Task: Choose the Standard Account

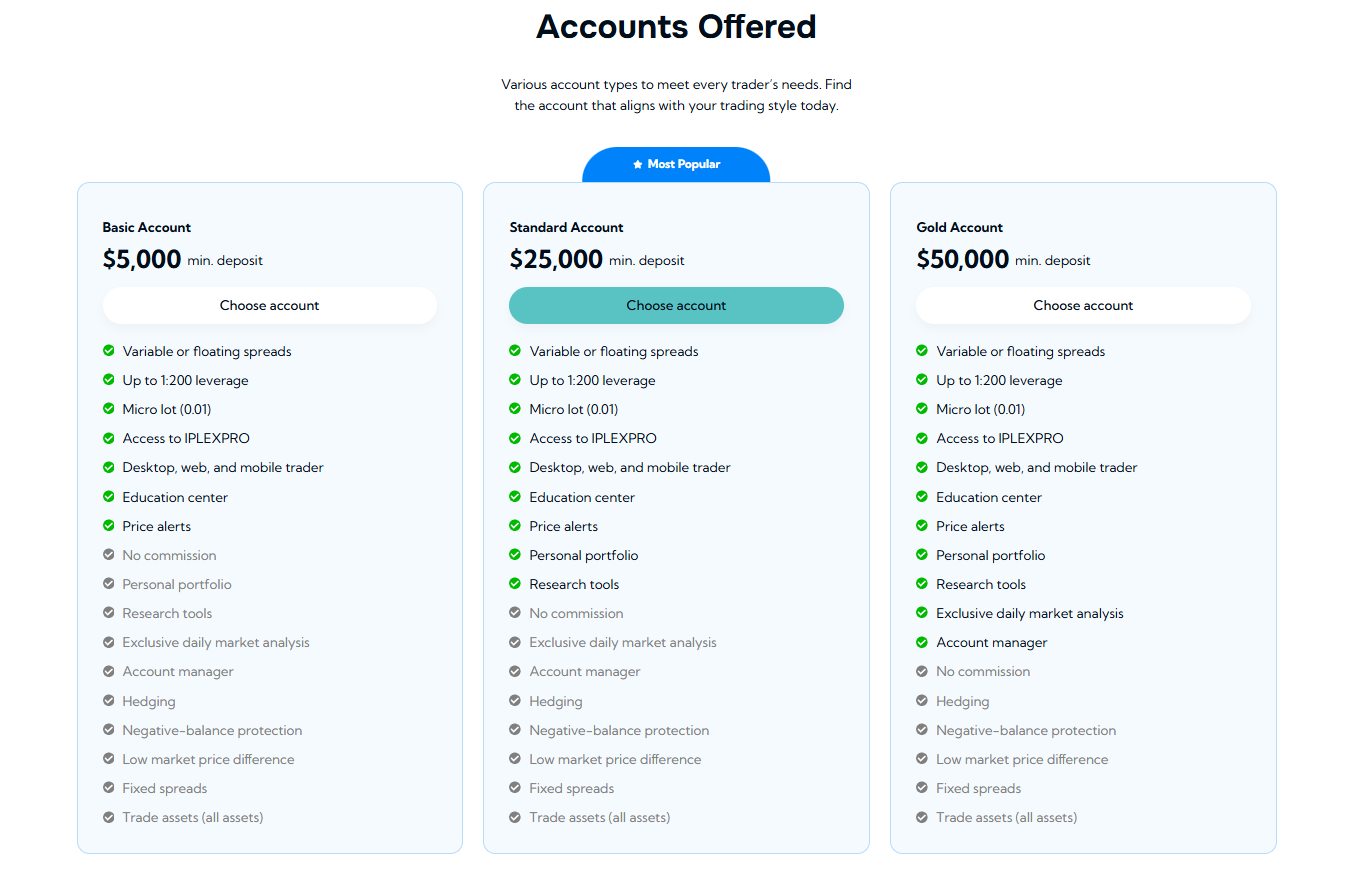Action: tap(676, 306)
